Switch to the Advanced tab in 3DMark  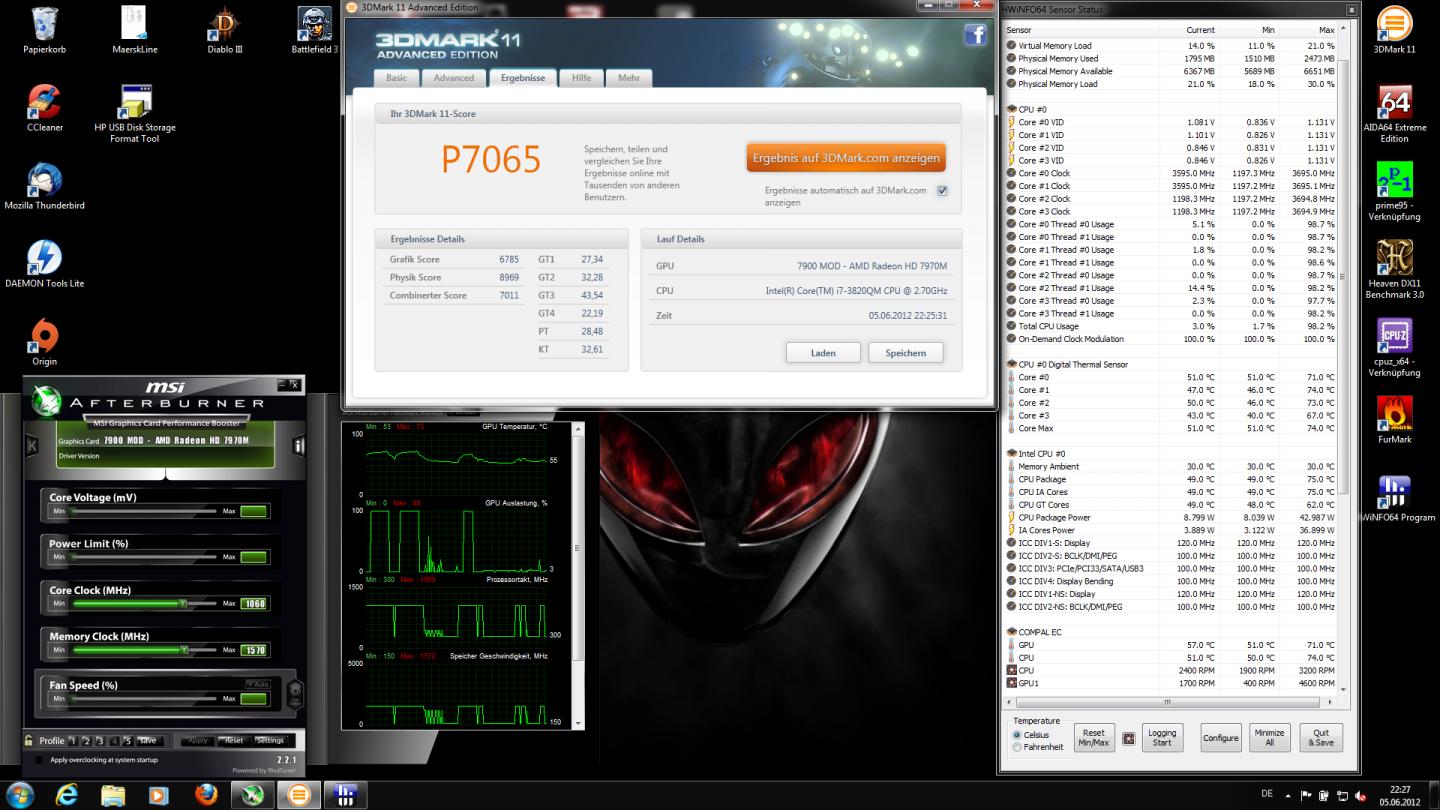[x=454, y=77]
